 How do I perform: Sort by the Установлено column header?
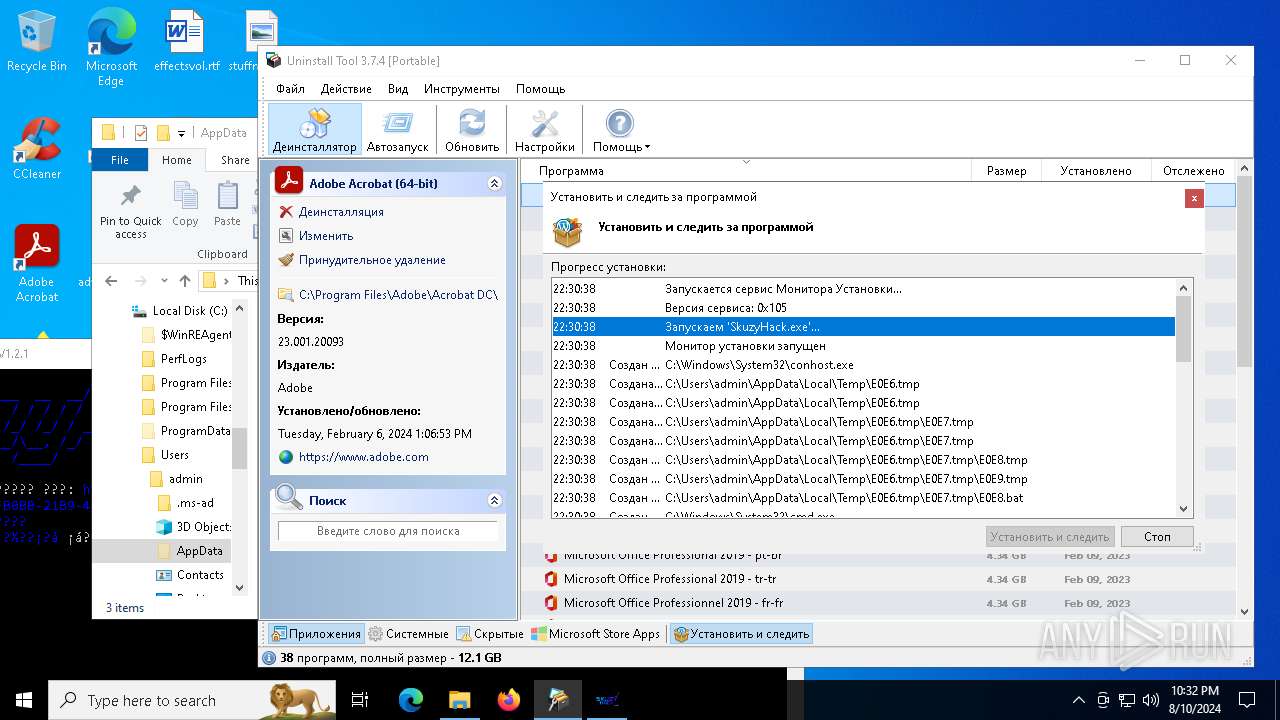(x=1096, y=171)
